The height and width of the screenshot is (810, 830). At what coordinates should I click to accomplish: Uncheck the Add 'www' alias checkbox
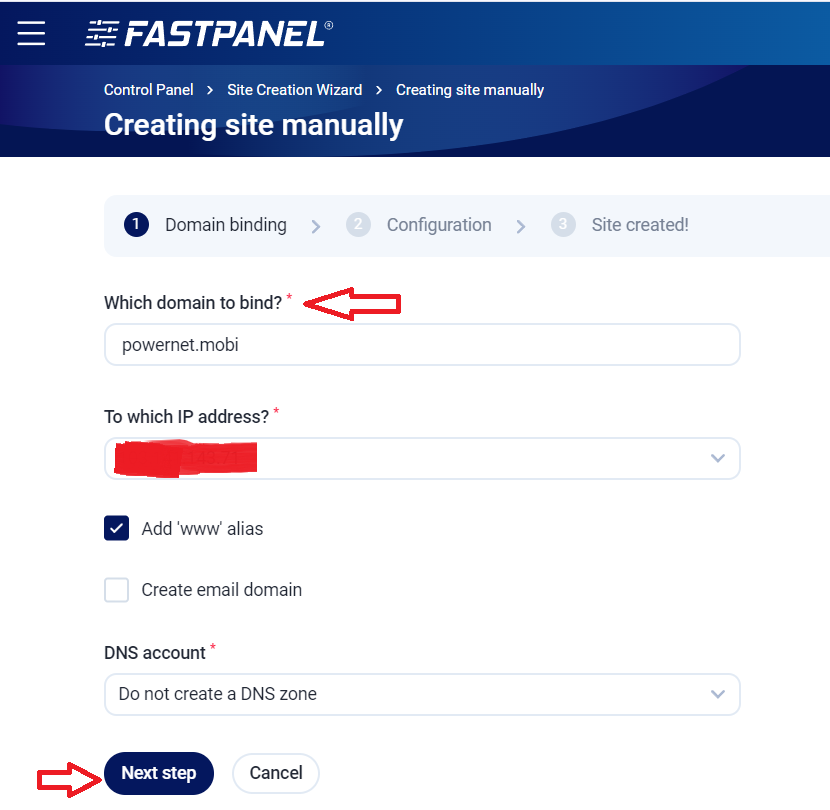pos(117,528)
